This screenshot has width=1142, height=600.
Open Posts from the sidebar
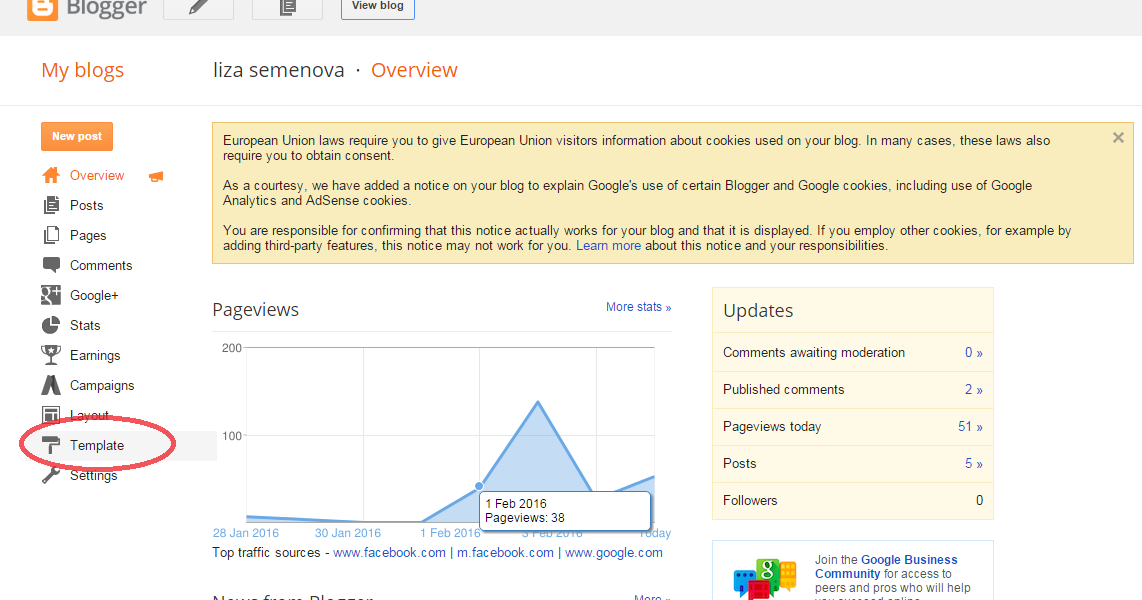coord(87,205)
